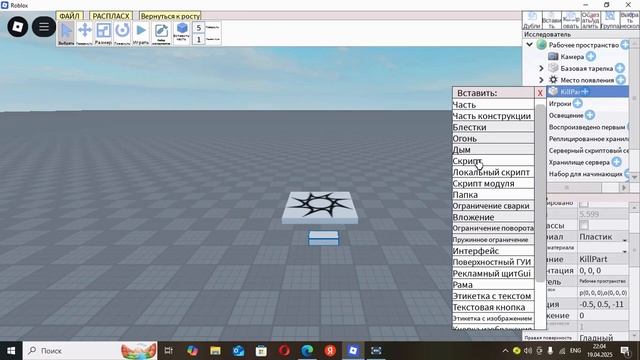Choose Скрипт модуля in insert list

pos(493,183)
